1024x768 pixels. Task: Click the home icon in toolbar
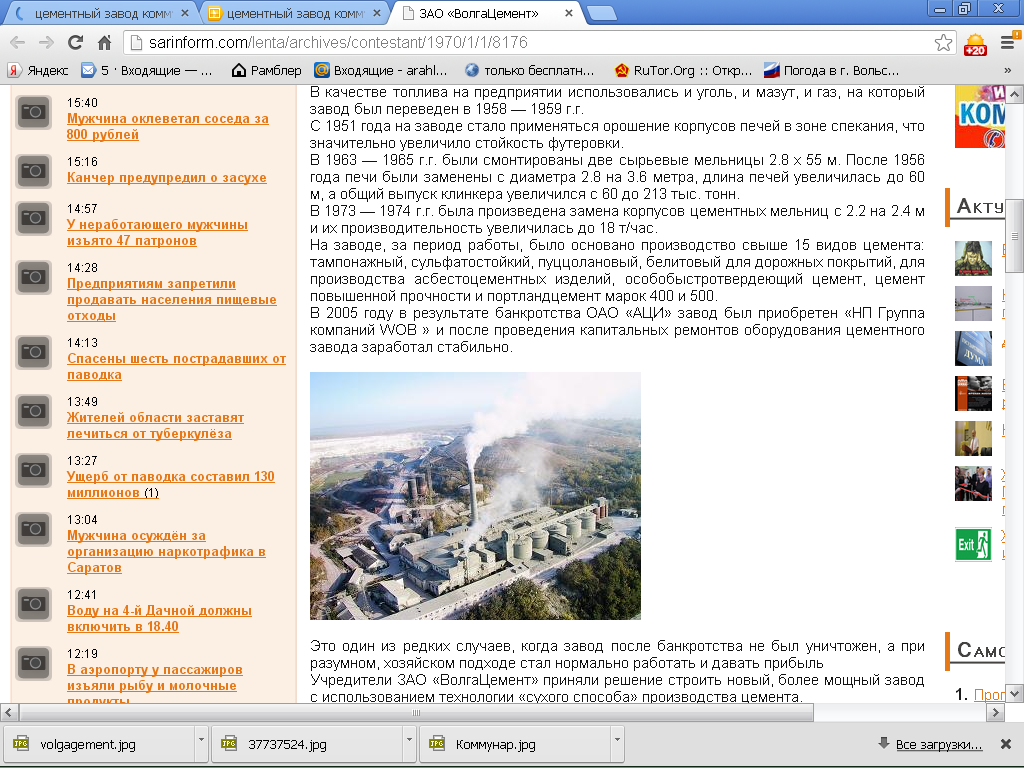[x=104, y=43]
